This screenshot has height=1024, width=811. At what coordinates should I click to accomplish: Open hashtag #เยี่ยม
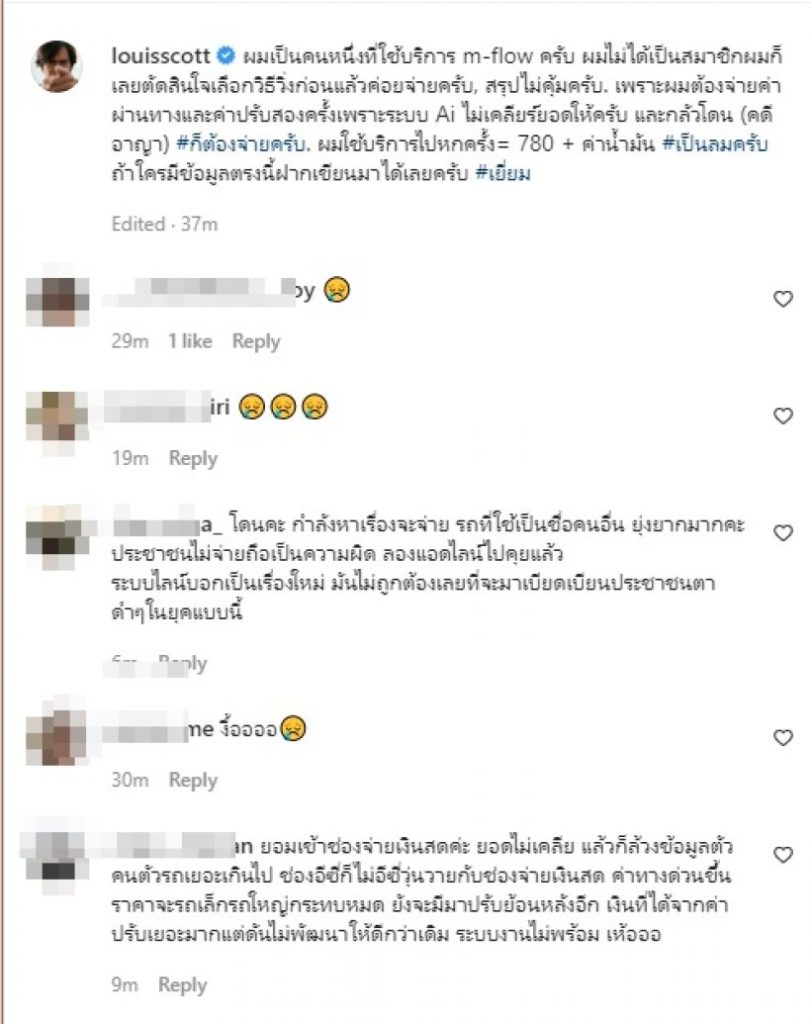(x=503, y=173)
